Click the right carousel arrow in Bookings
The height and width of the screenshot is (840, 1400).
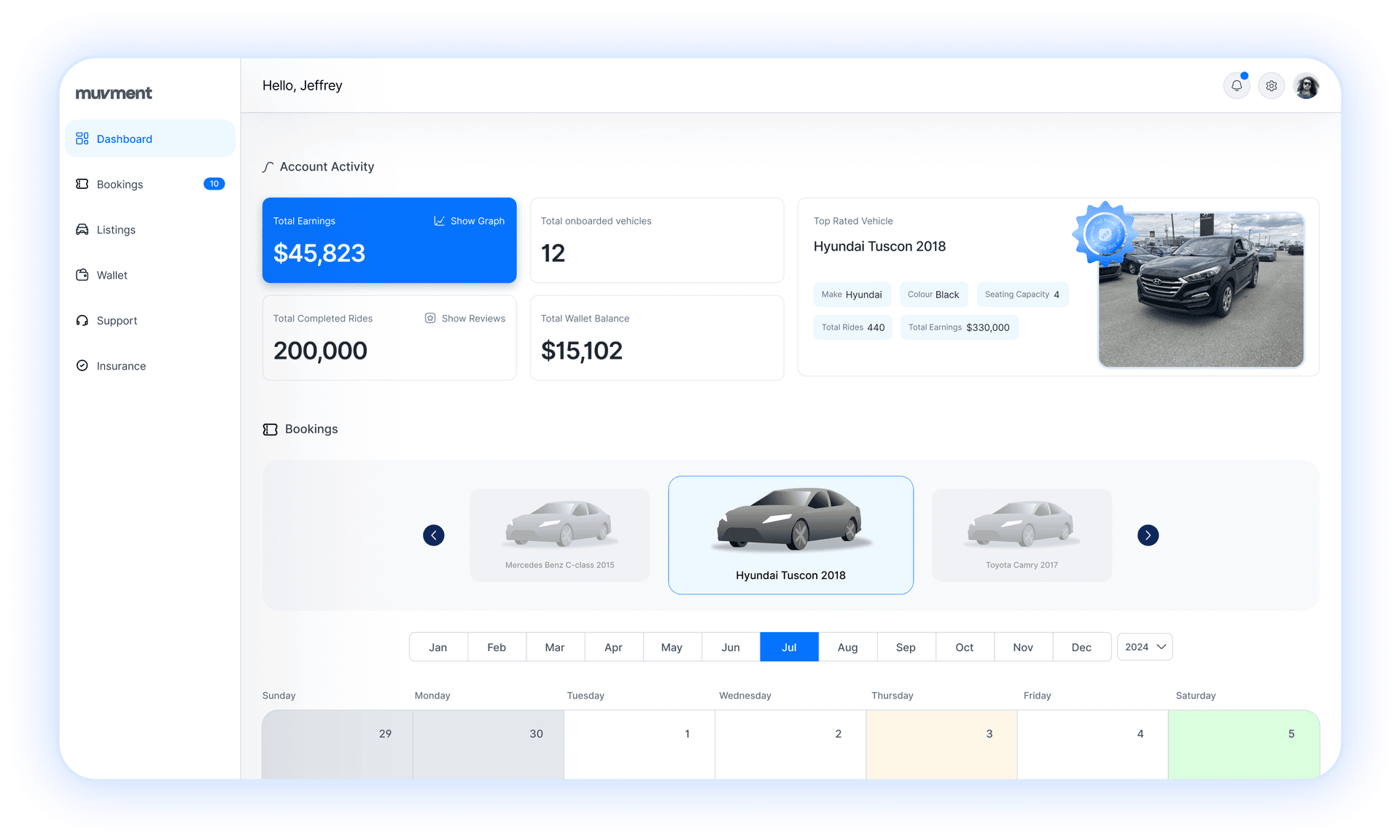point(1148,534)
